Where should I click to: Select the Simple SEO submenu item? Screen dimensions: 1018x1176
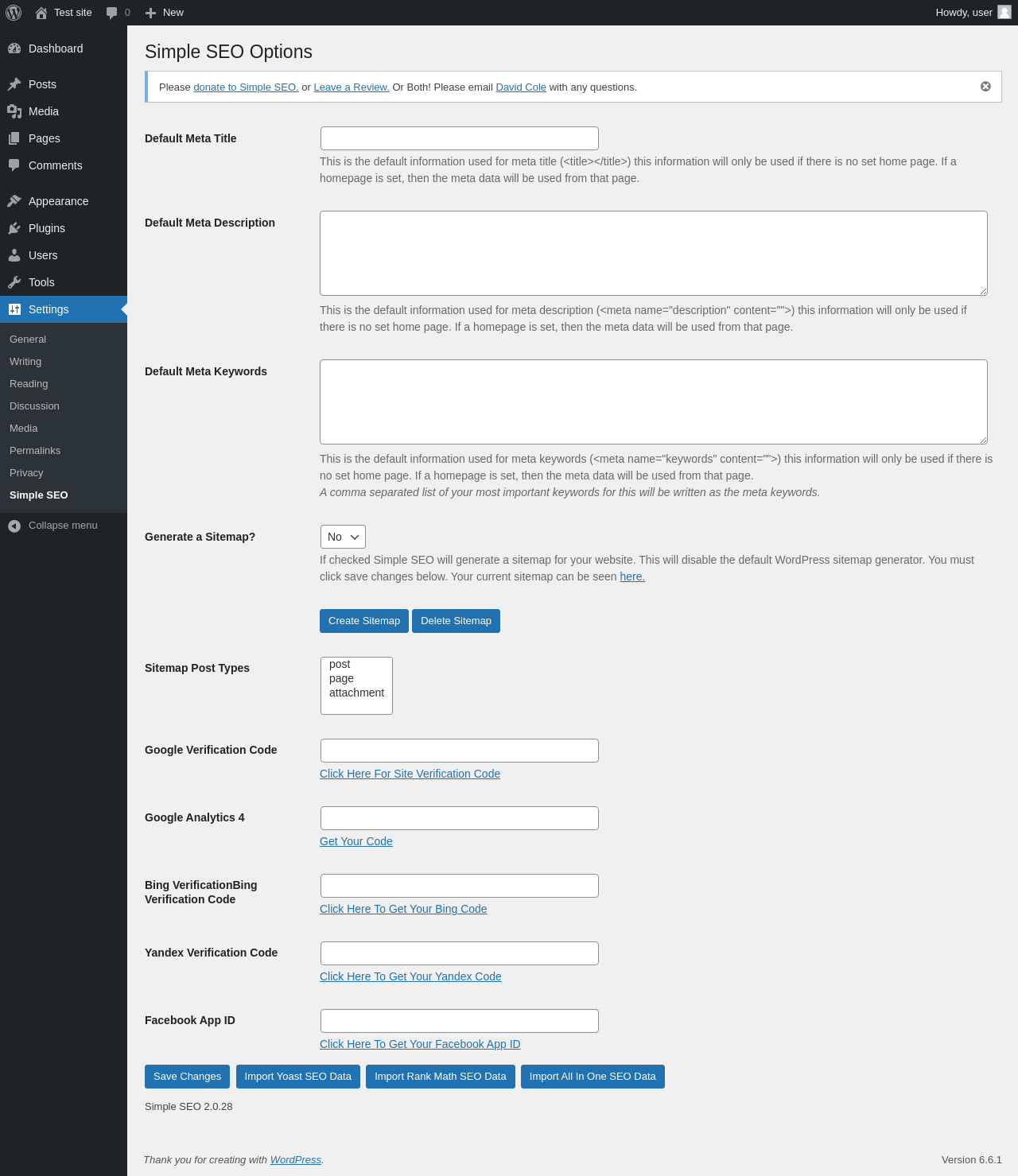39,495
